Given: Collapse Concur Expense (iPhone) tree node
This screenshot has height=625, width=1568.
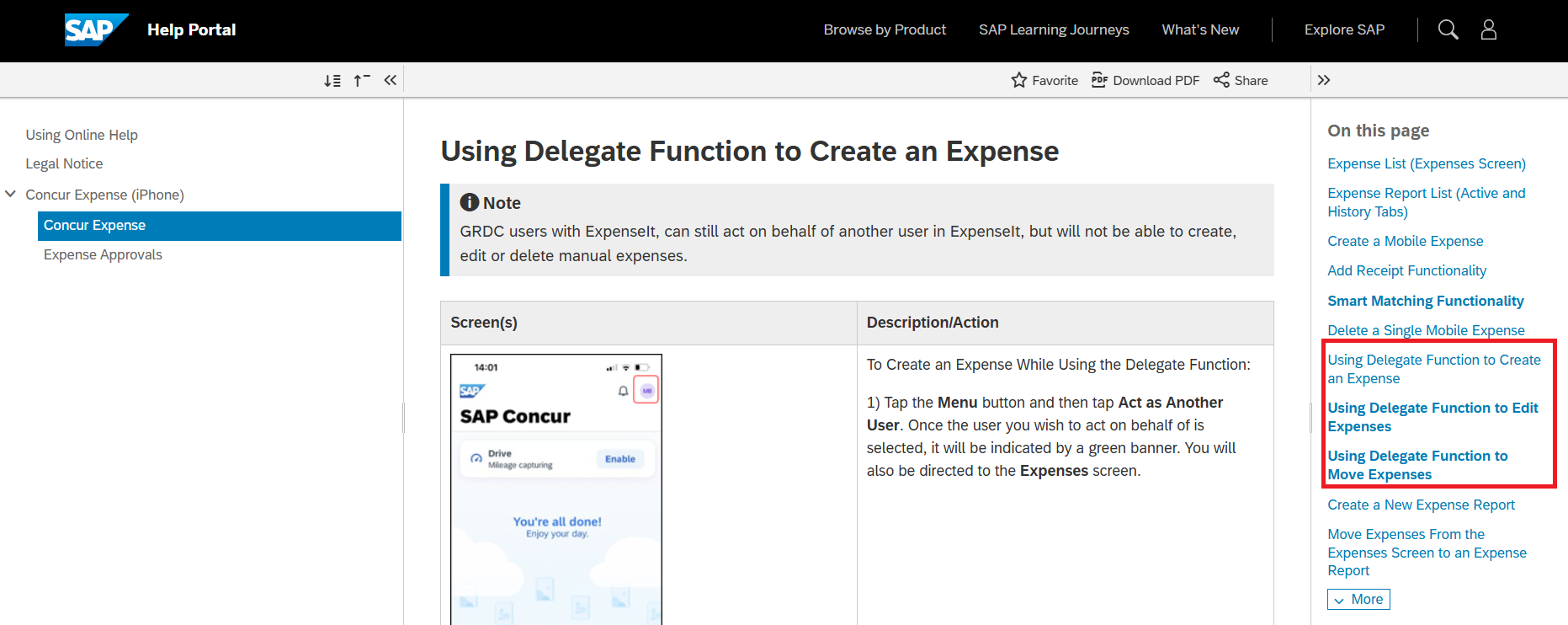Looking at the screenshot, I should (11, 195).
